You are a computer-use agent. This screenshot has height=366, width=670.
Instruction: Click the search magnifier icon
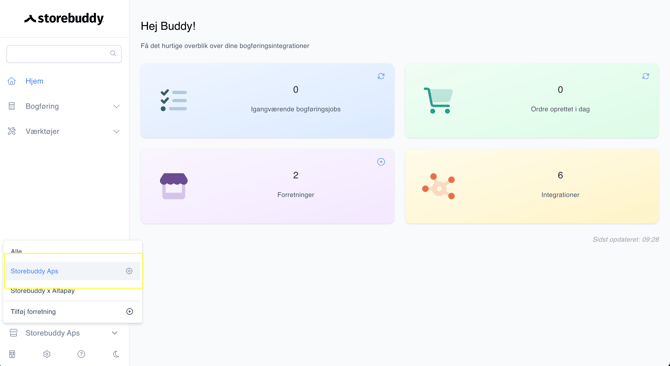click(x=113, y=53)
